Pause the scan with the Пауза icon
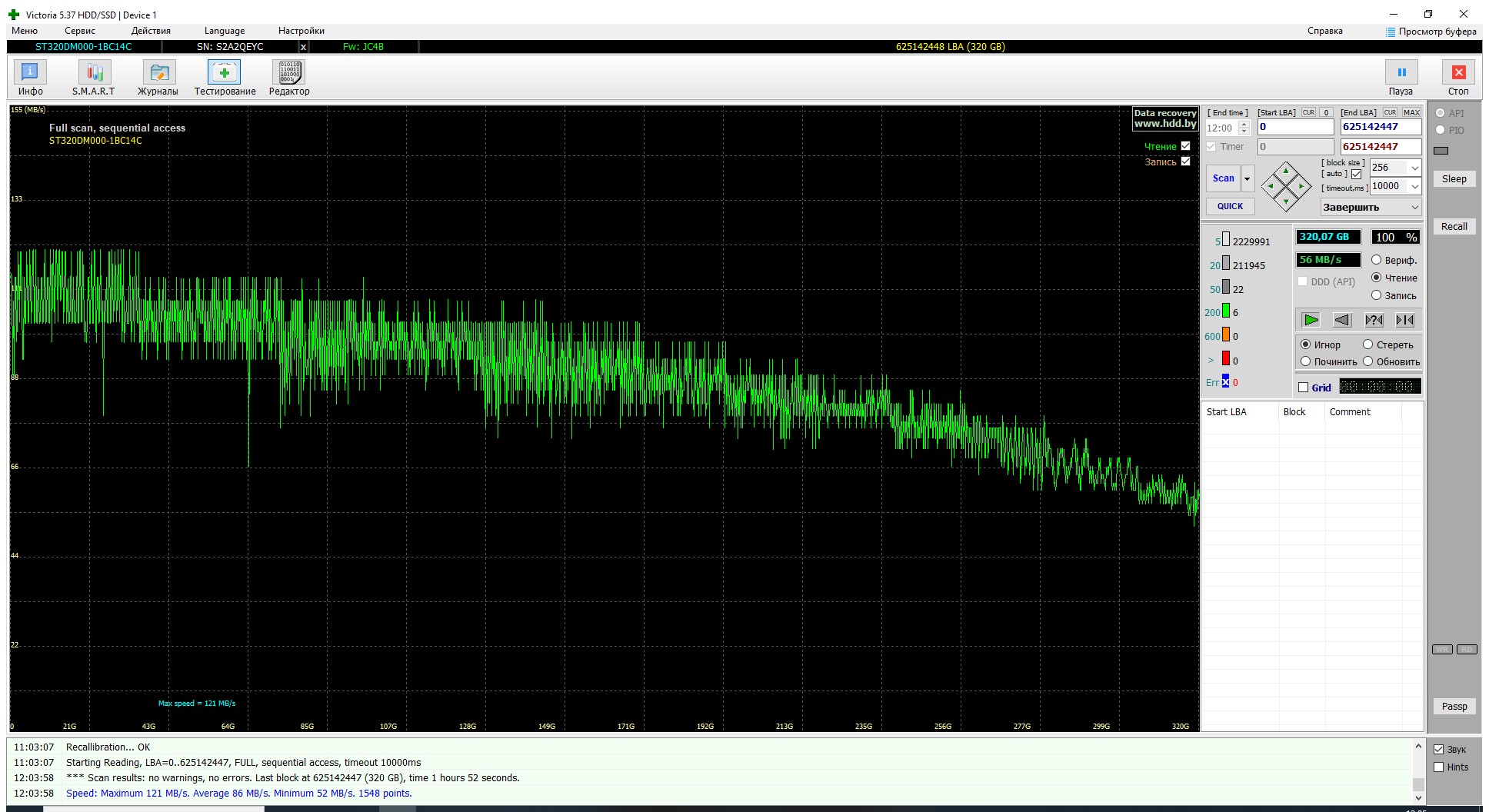 1401,72
